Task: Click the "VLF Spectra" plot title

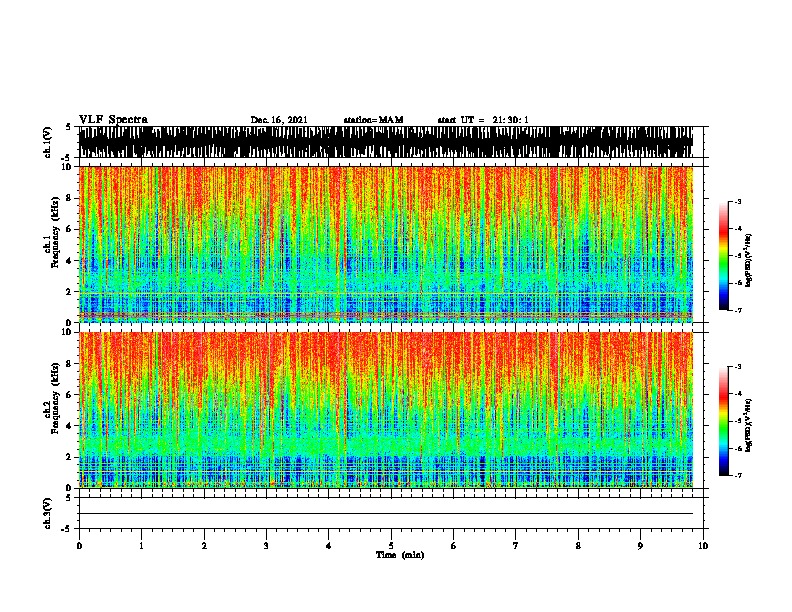Action: pos(113,120)
